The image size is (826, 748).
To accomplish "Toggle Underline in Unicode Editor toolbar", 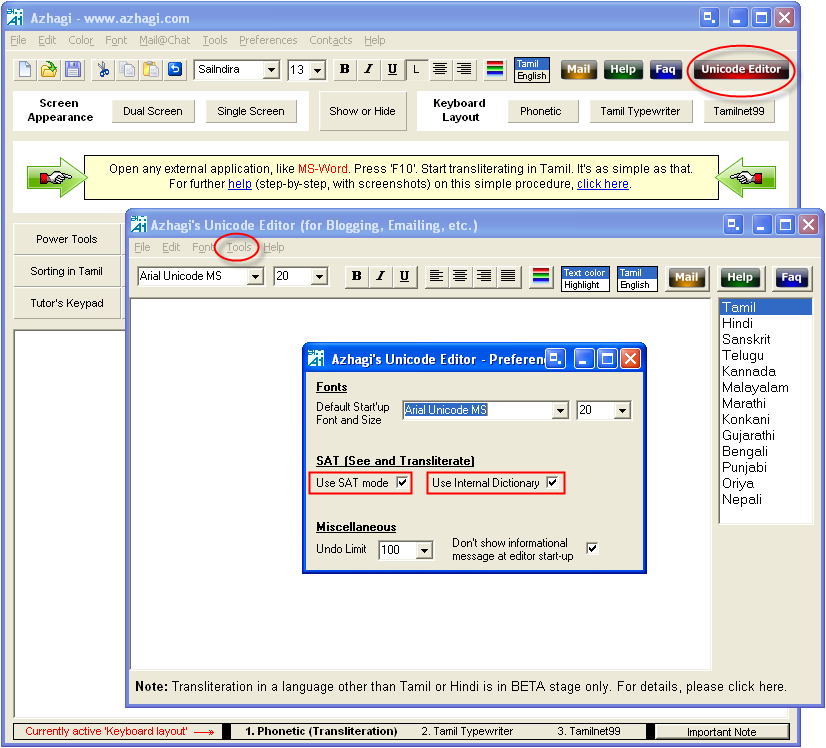I will [405, 277].
